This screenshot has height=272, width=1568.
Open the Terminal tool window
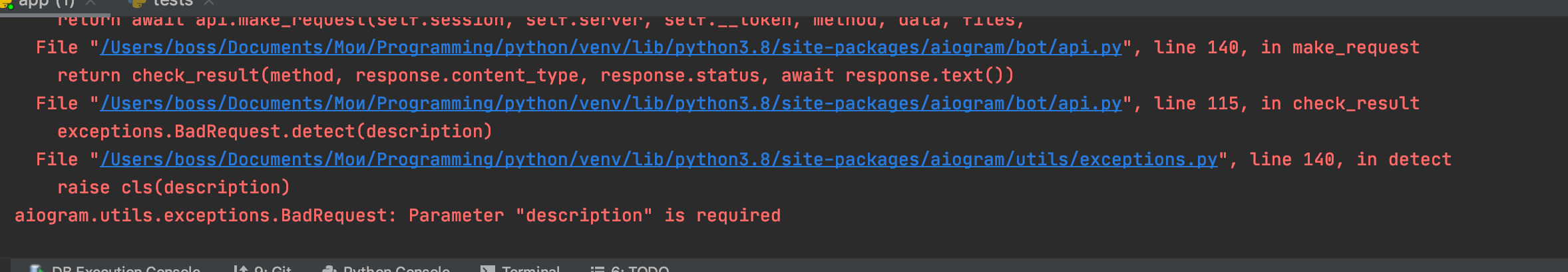tap(530, 269)
